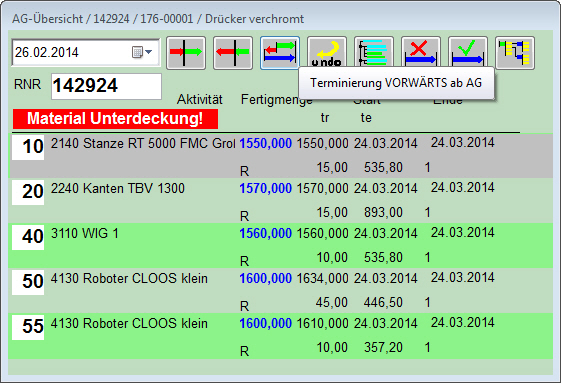
Task: Click 4130 Roboter CLOOS klein in row 55
Action: click(x=129, y=324)
